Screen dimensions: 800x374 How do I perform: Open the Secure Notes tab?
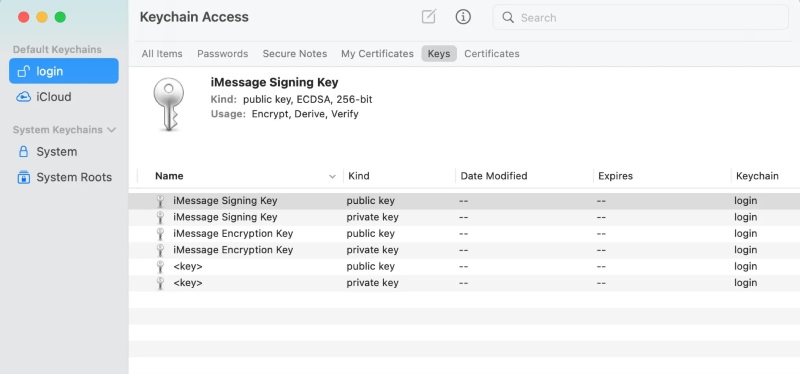(x=295, y=54)
